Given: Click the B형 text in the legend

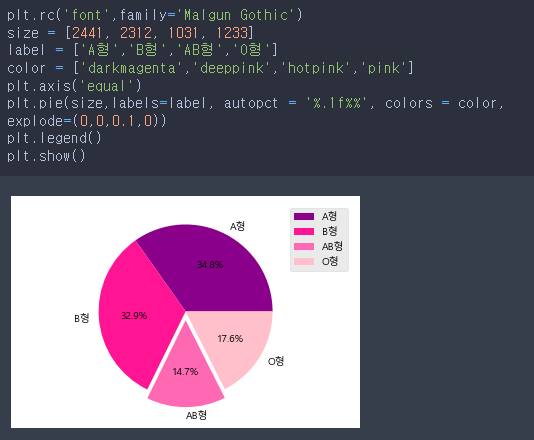Looking at the screenshot, I should (x=329, y=231).
